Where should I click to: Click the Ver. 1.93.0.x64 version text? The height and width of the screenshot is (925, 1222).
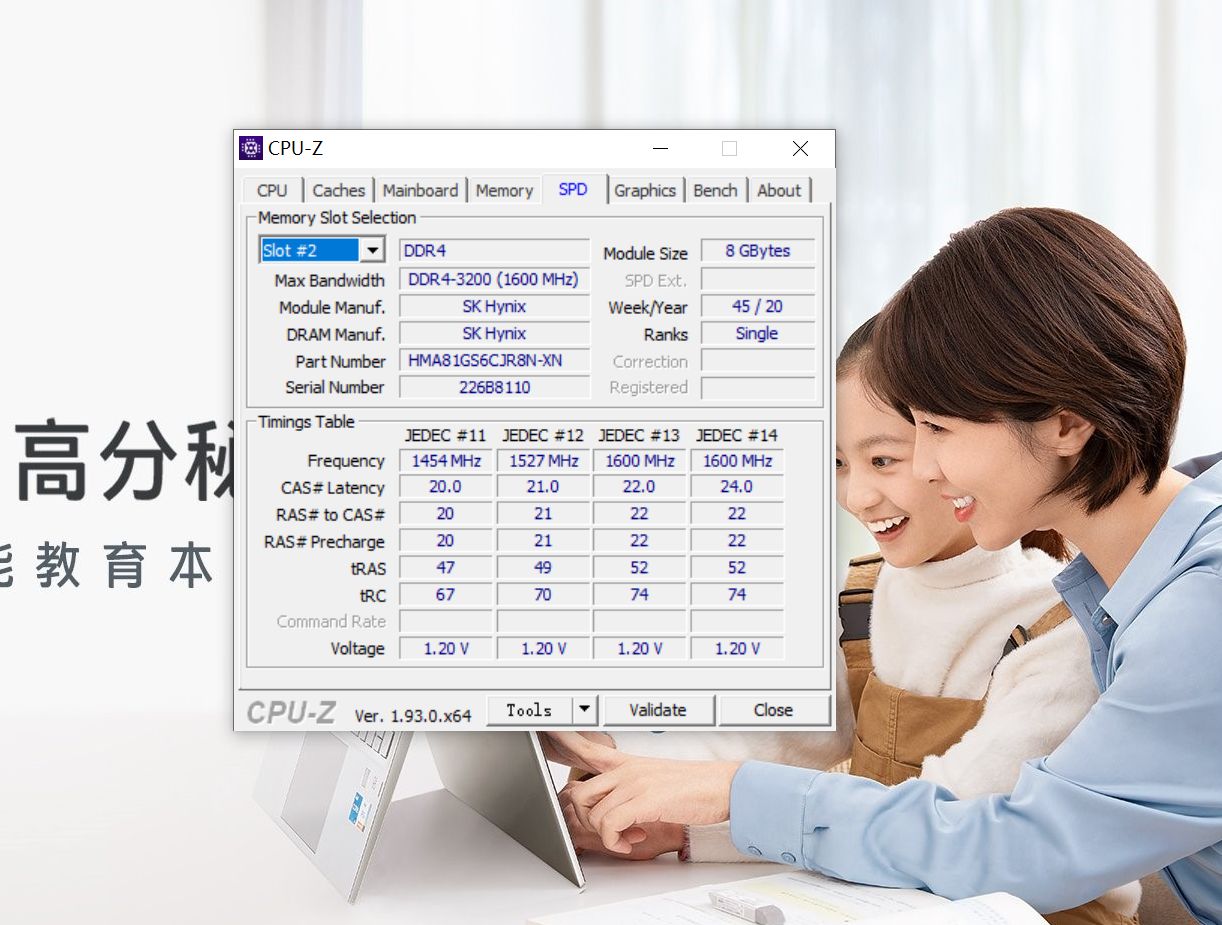coord(413,716)
